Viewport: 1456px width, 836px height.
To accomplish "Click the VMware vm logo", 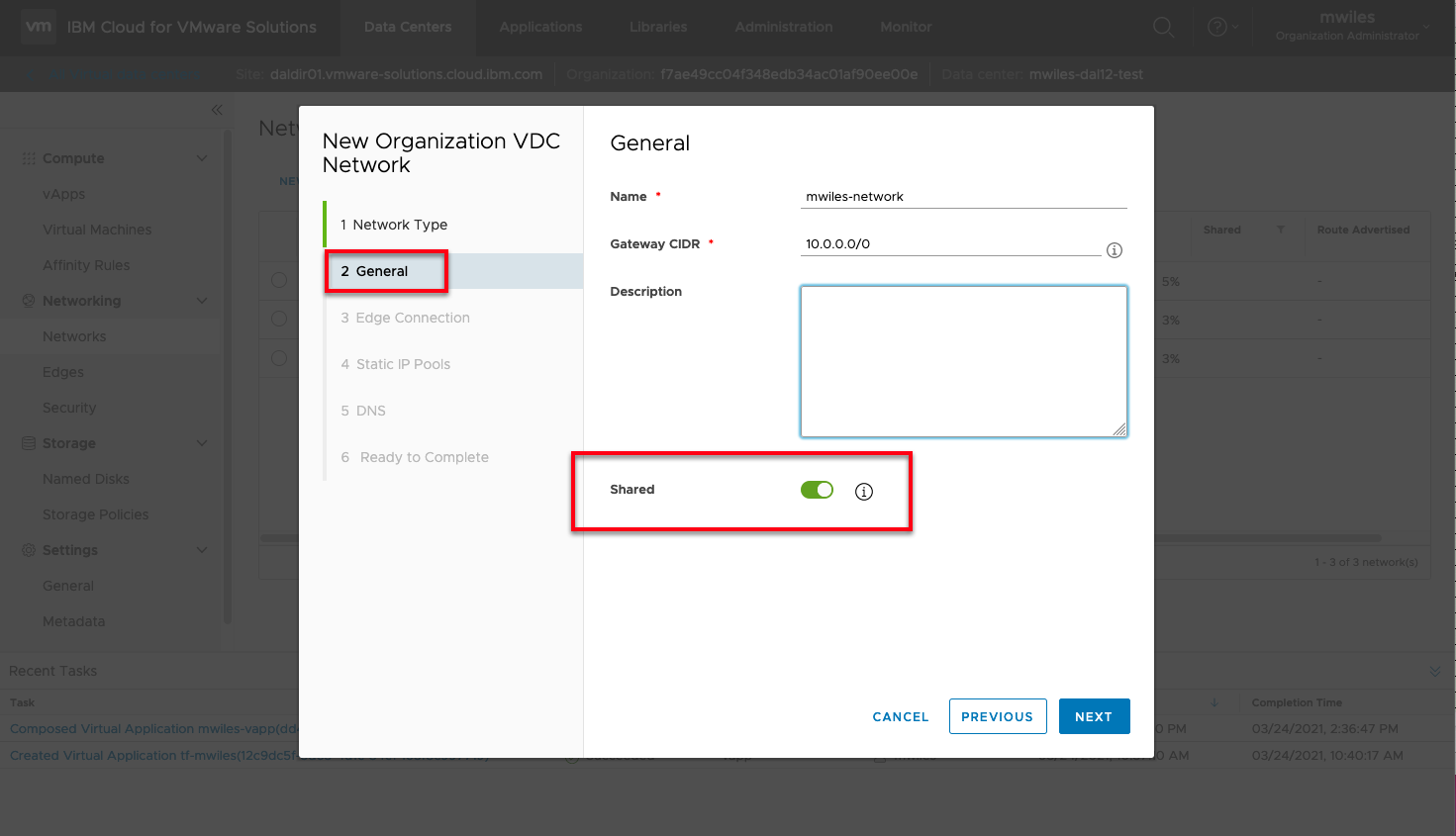I will point(39,27).
